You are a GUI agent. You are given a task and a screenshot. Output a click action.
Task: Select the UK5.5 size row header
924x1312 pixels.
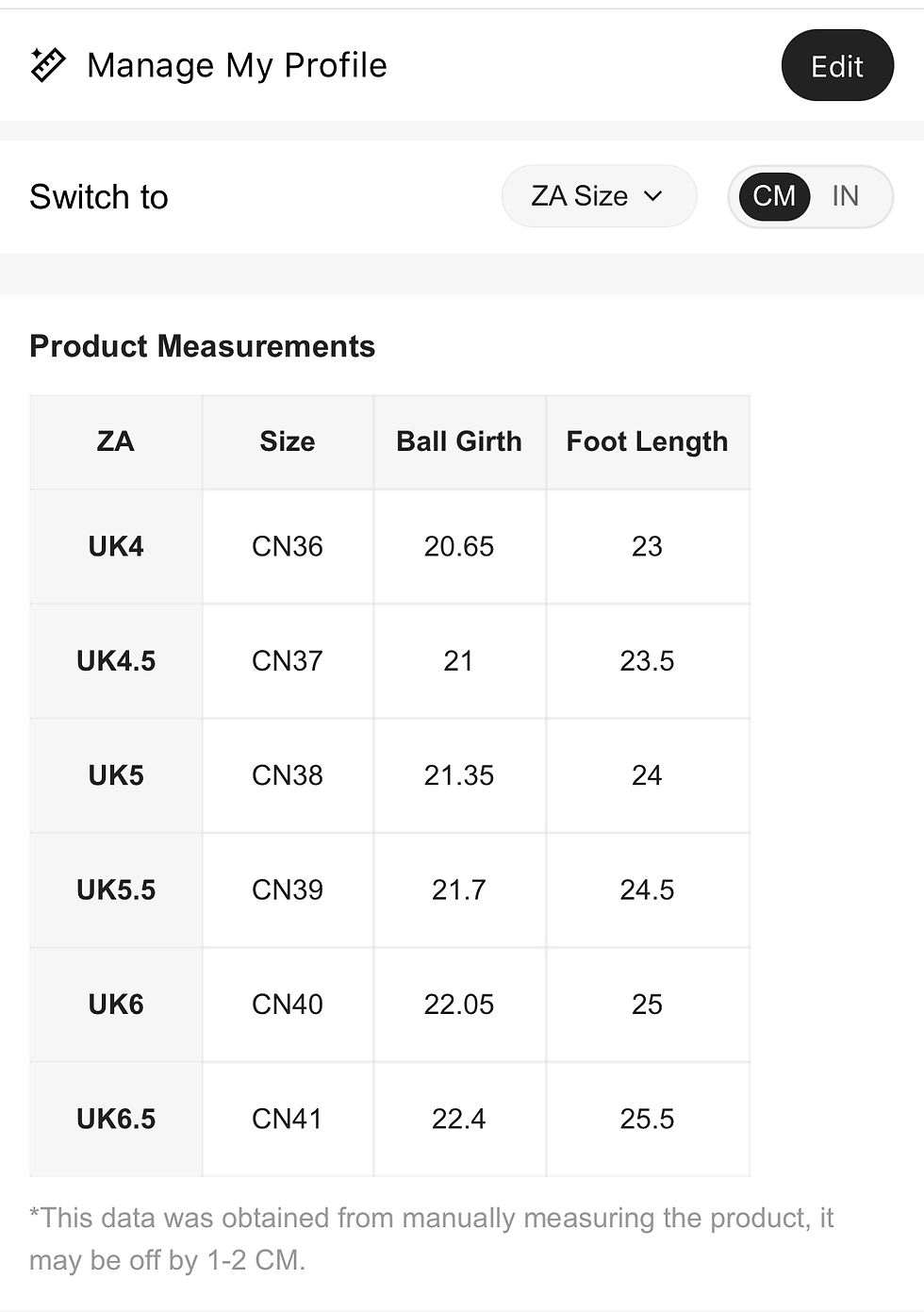pyautogui.click(x=116, y=889)
